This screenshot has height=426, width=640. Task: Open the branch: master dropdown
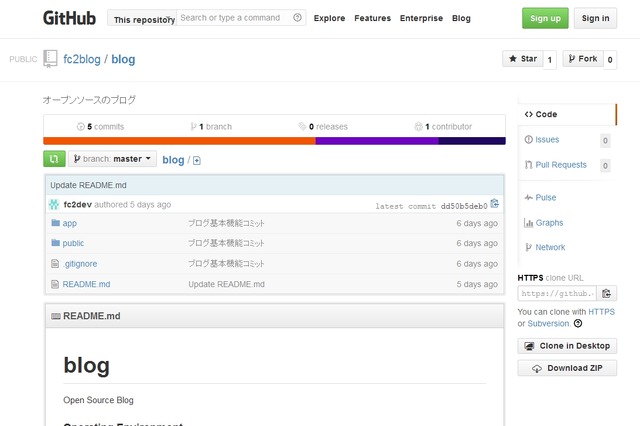[x=112, y=159]
